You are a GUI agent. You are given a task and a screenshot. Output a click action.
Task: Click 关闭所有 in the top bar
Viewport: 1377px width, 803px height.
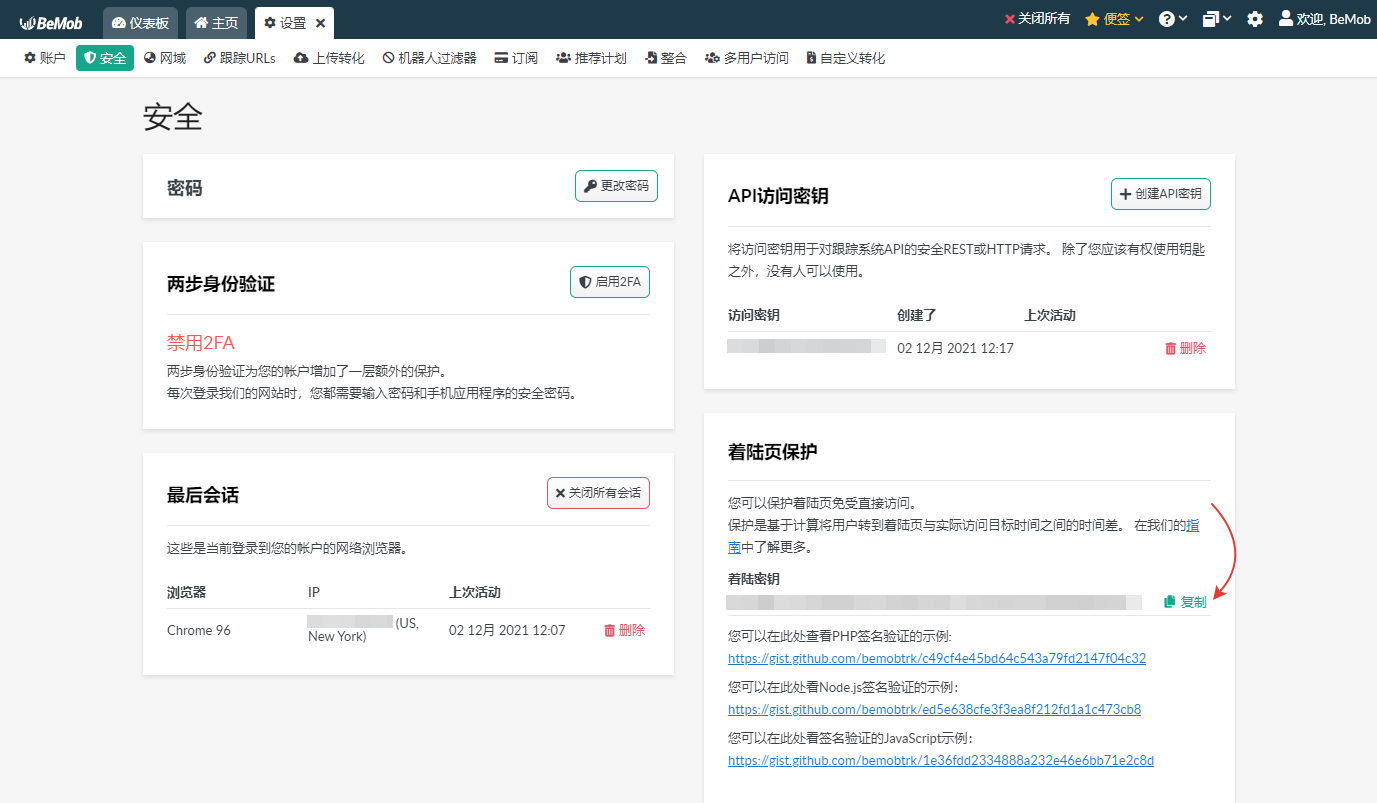pos(1036,19)
